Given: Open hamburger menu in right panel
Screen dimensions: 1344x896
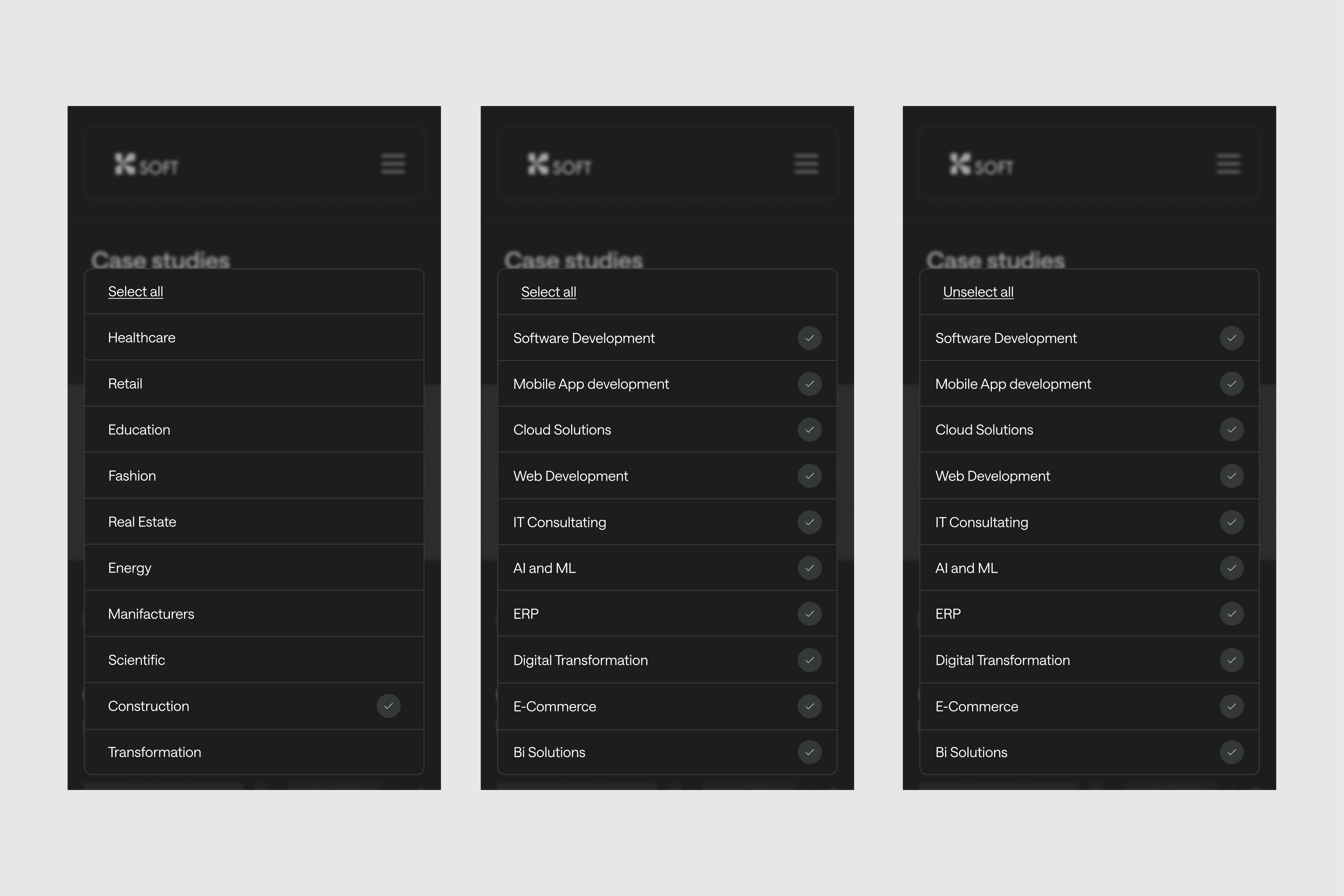Looking at the screenshot, I should (x=1228, y=164).
